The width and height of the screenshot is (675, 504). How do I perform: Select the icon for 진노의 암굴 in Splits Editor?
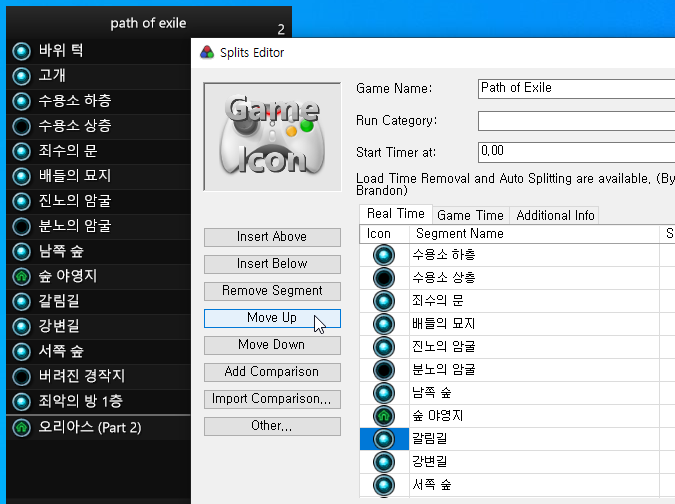click(384, 346)
